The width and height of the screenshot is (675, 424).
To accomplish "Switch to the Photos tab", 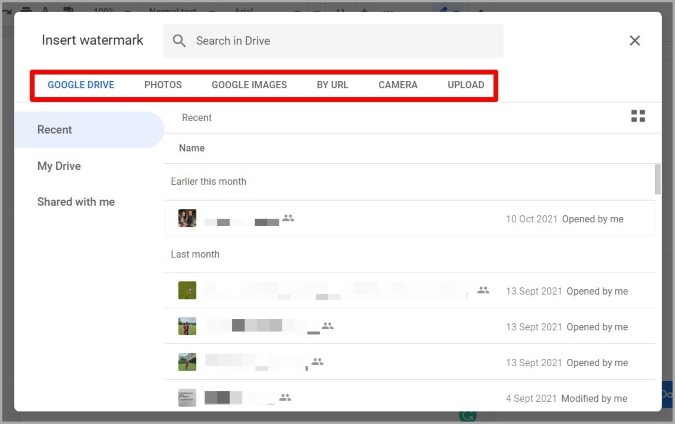I will pos(163,85).
